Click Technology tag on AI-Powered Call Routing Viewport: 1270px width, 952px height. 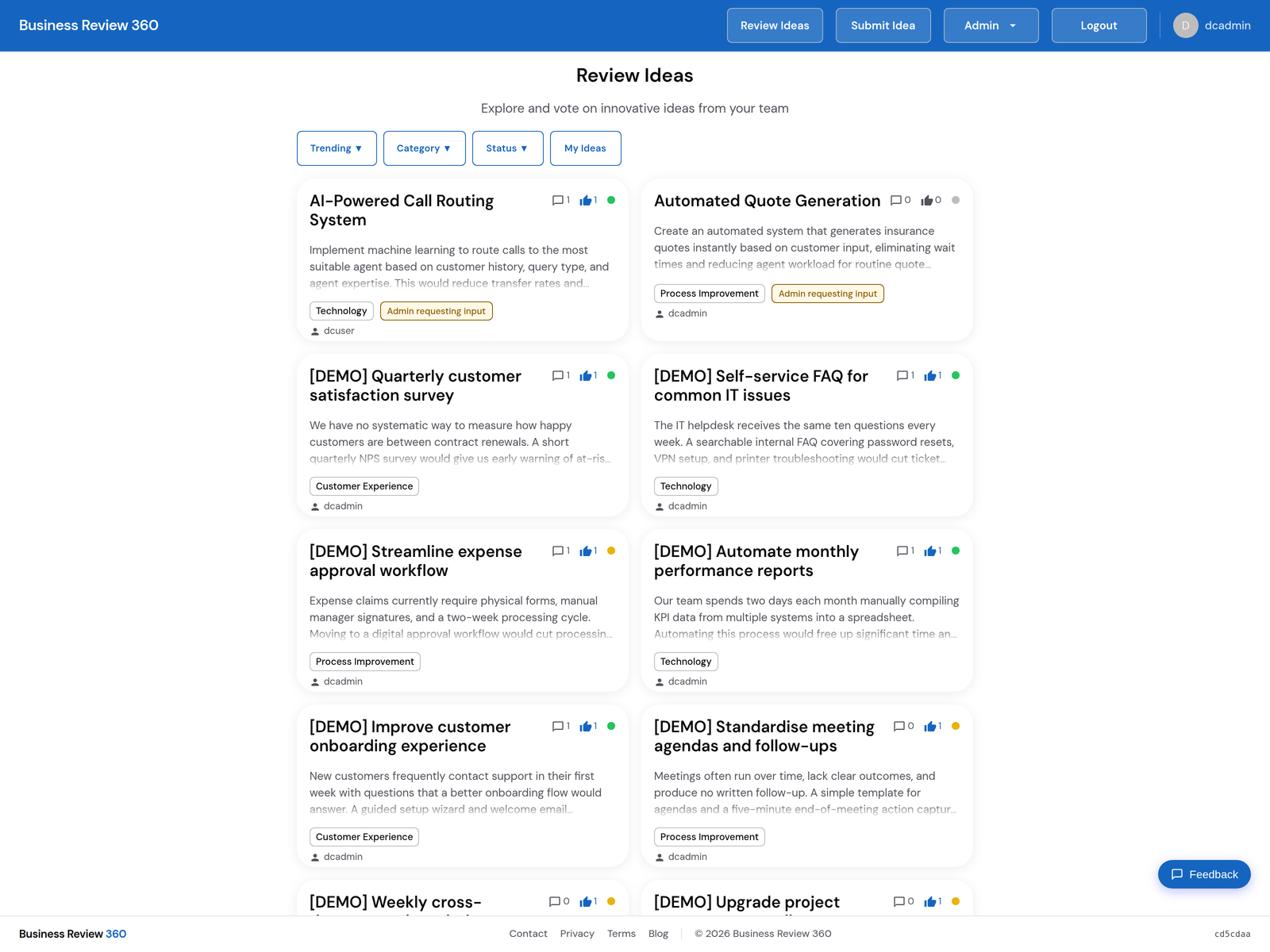tap(341, 311)
